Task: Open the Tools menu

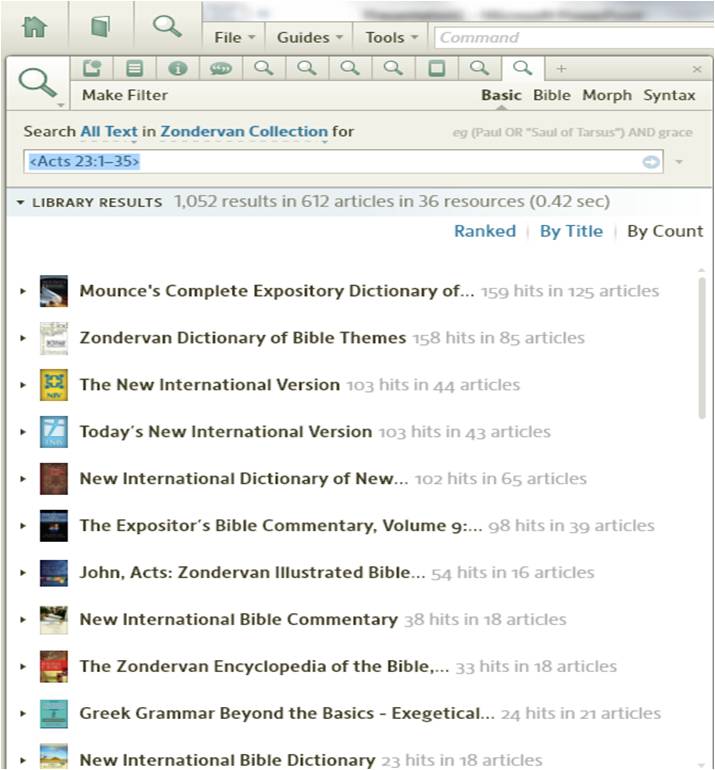Action: (x=391, y=38)
